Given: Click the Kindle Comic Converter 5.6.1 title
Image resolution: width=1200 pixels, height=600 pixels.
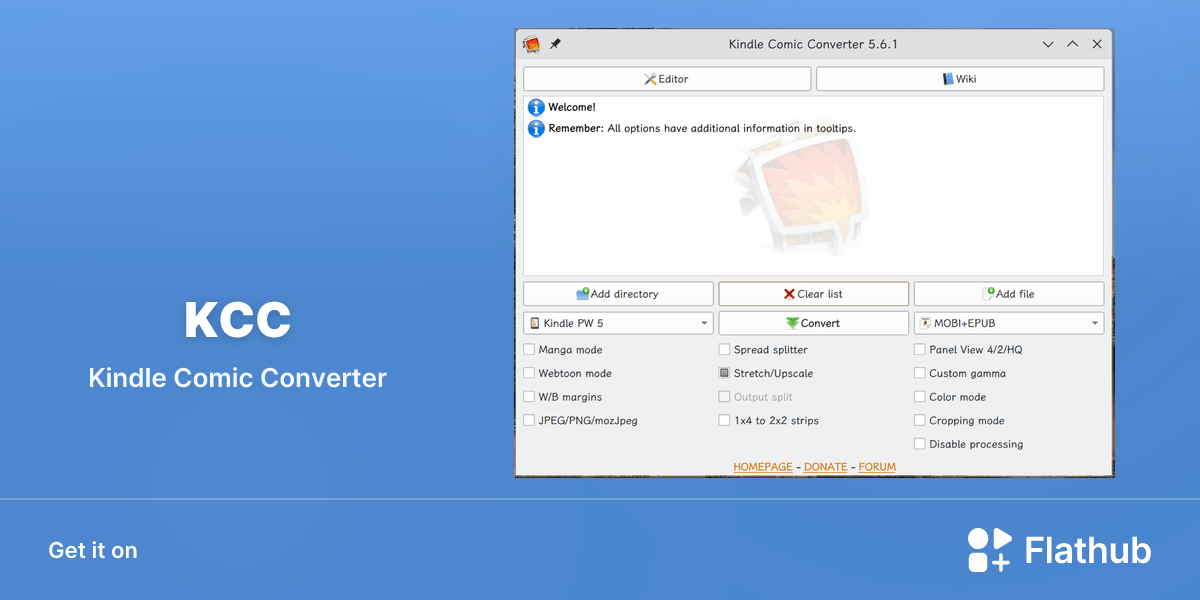Looking at the screenshot, I should (x=813, y=44).
